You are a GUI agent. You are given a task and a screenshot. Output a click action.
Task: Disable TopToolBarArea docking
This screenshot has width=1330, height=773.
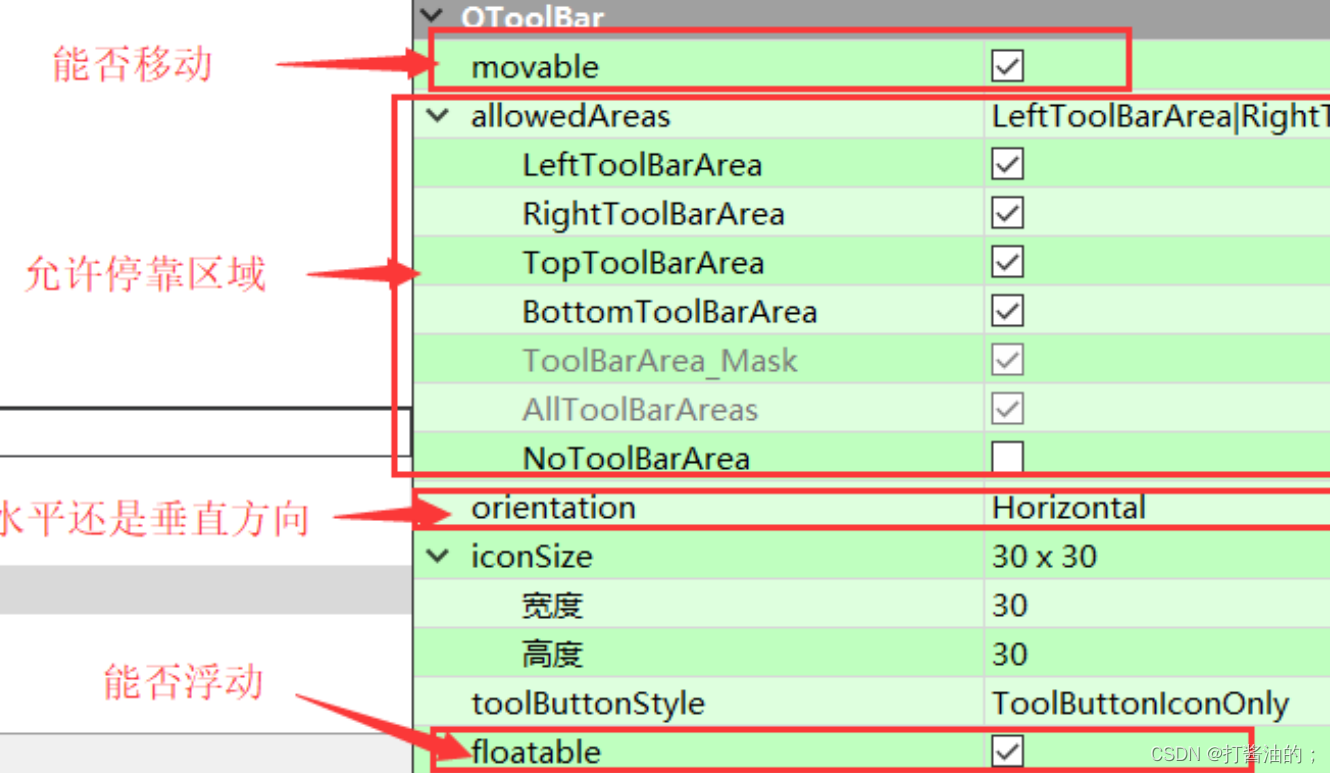pos(1007,261)
